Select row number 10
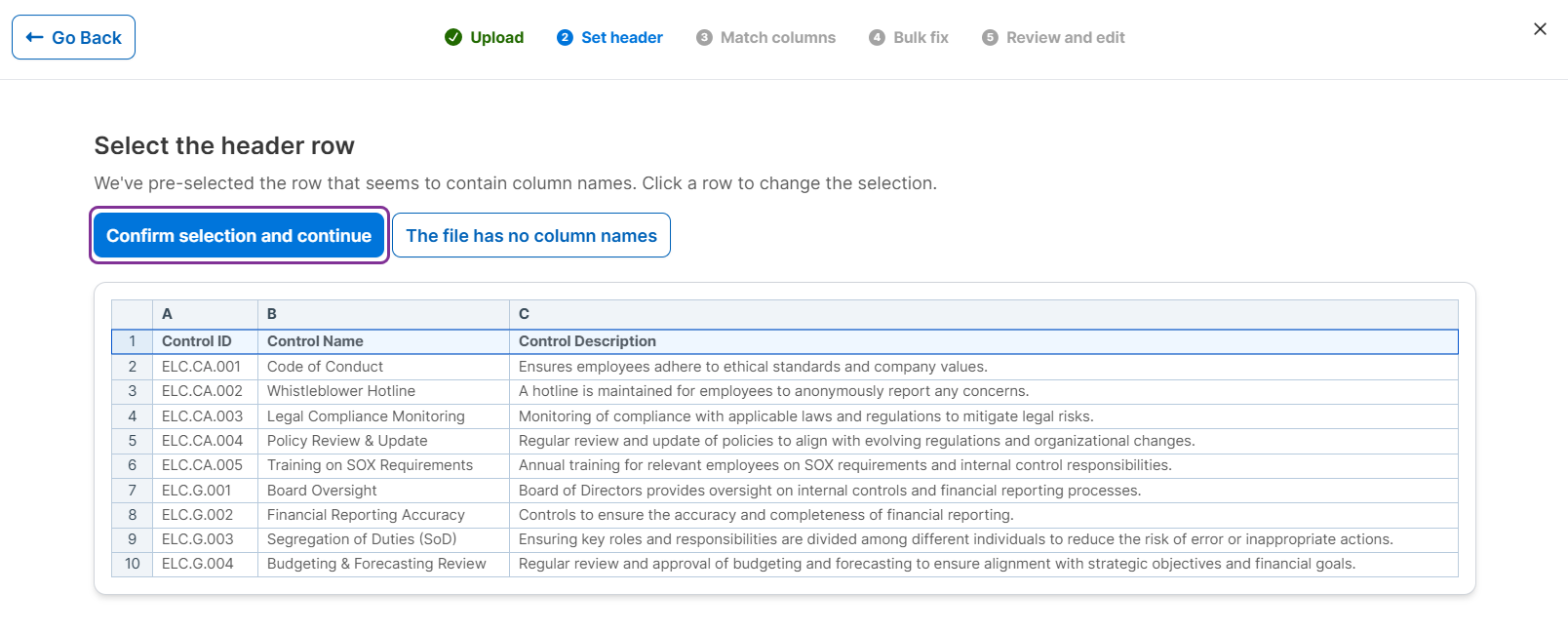Screen dimensions: 1568x632 [x=133, y=564]
